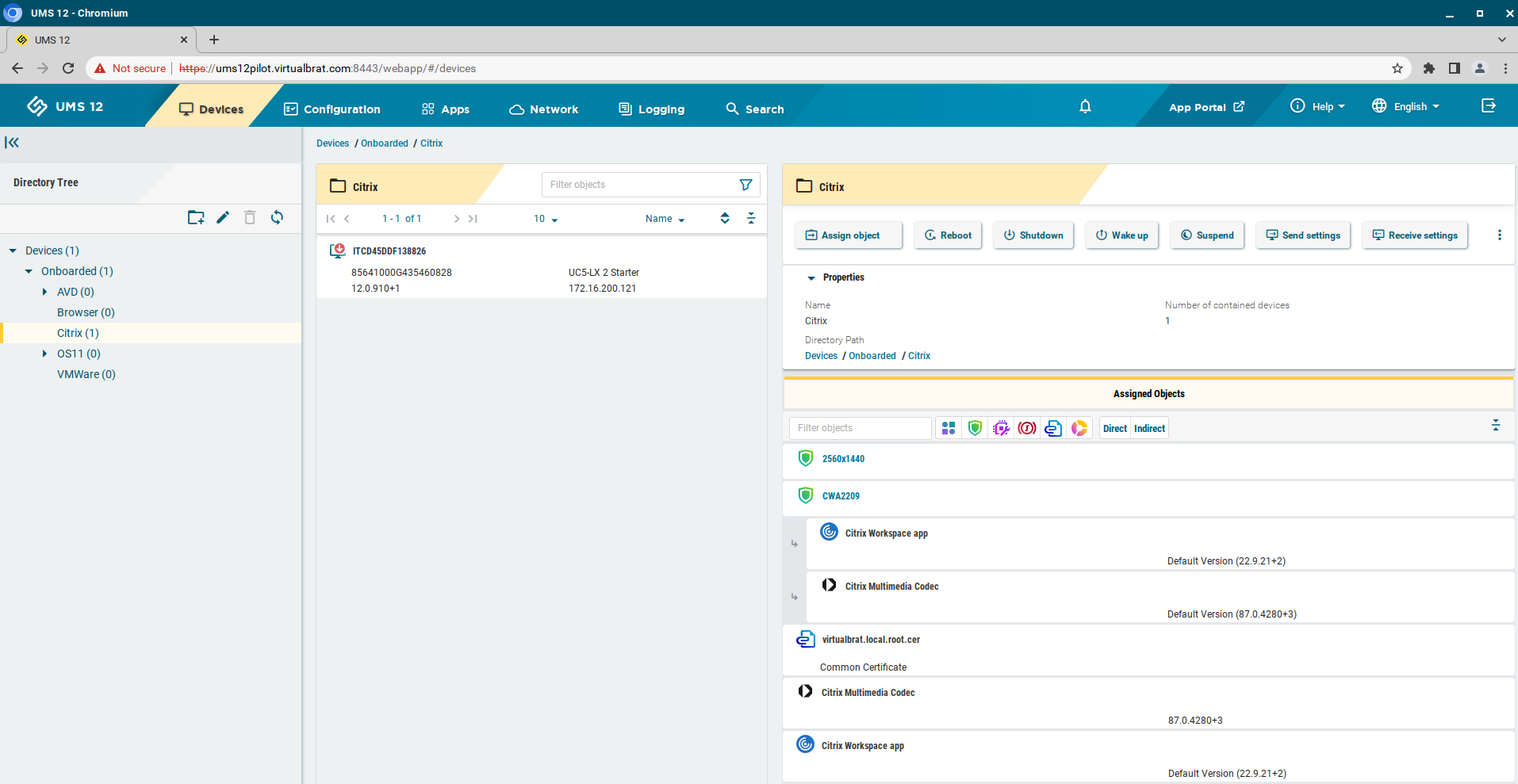This screenshot has height=784, width=1518.
Task: Toggle Indirect assigned objects filter
Action: [1148, 427]
